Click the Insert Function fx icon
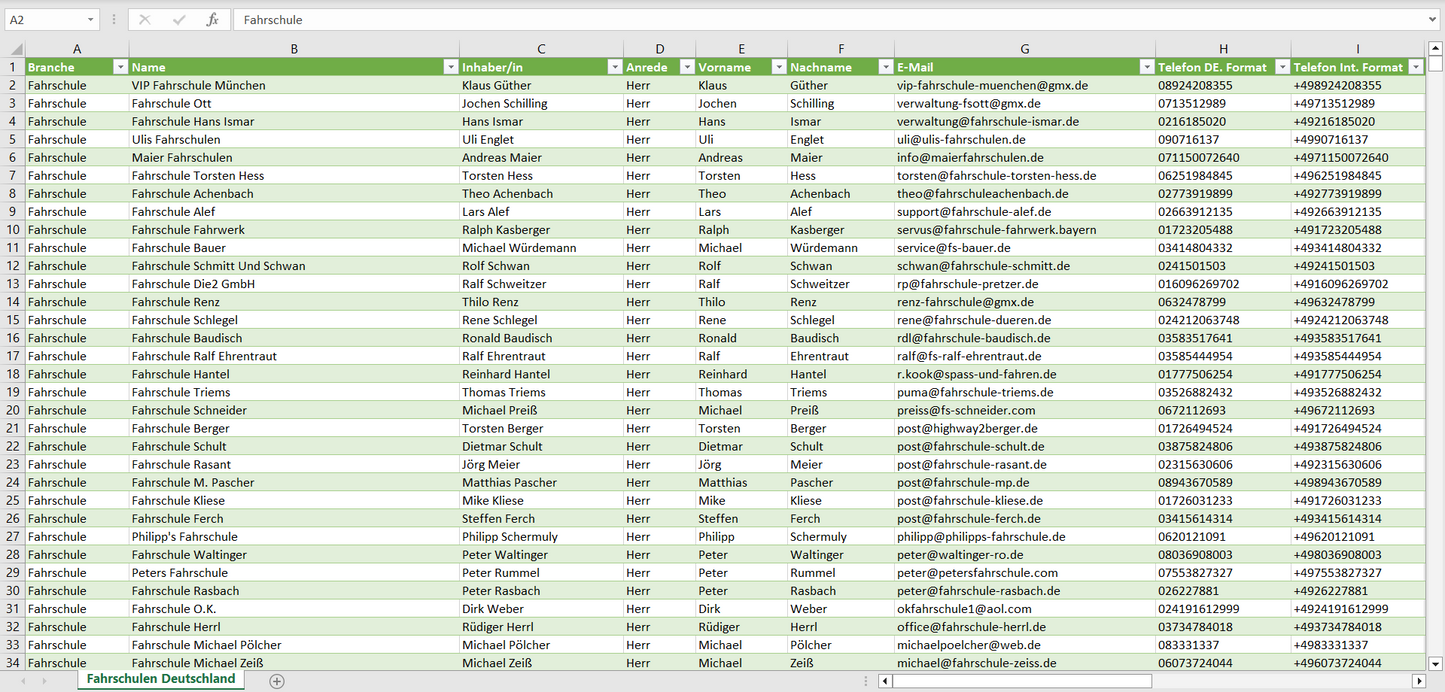This screenshot has height=692, width=1445. pyautogui.click(x=212, y=20)
